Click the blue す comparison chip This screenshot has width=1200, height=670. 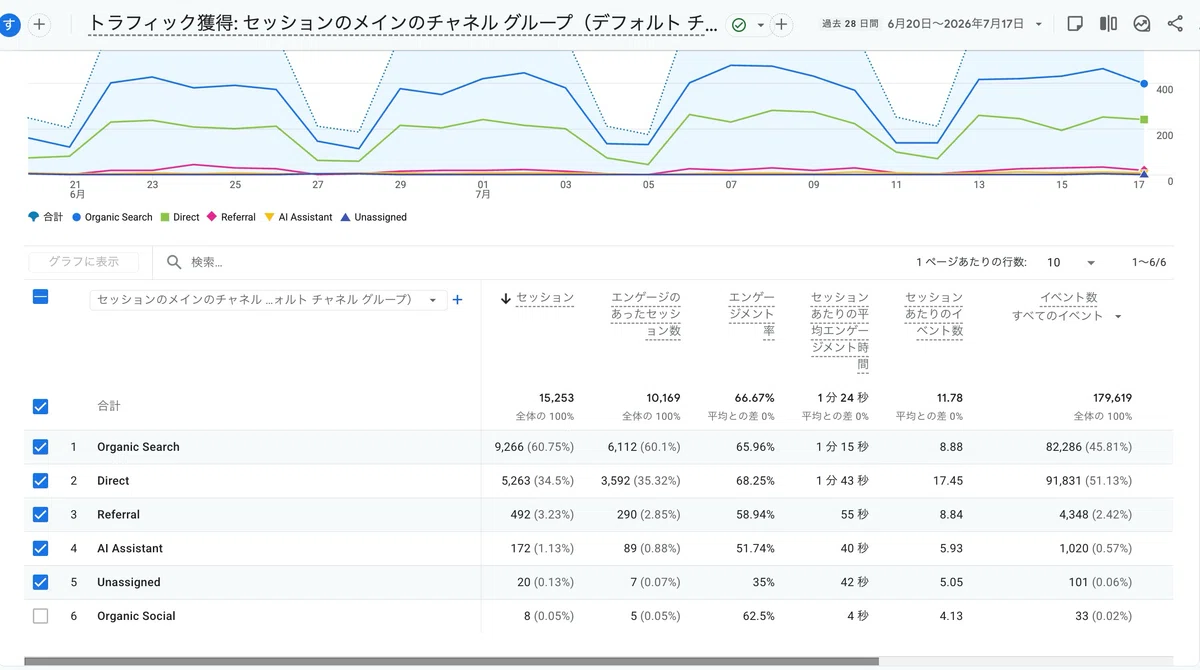tap(9, 24)
